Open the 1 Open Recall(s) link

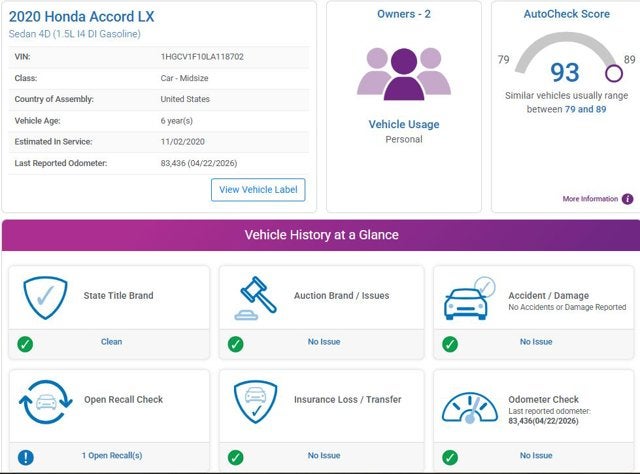[112, 455]
